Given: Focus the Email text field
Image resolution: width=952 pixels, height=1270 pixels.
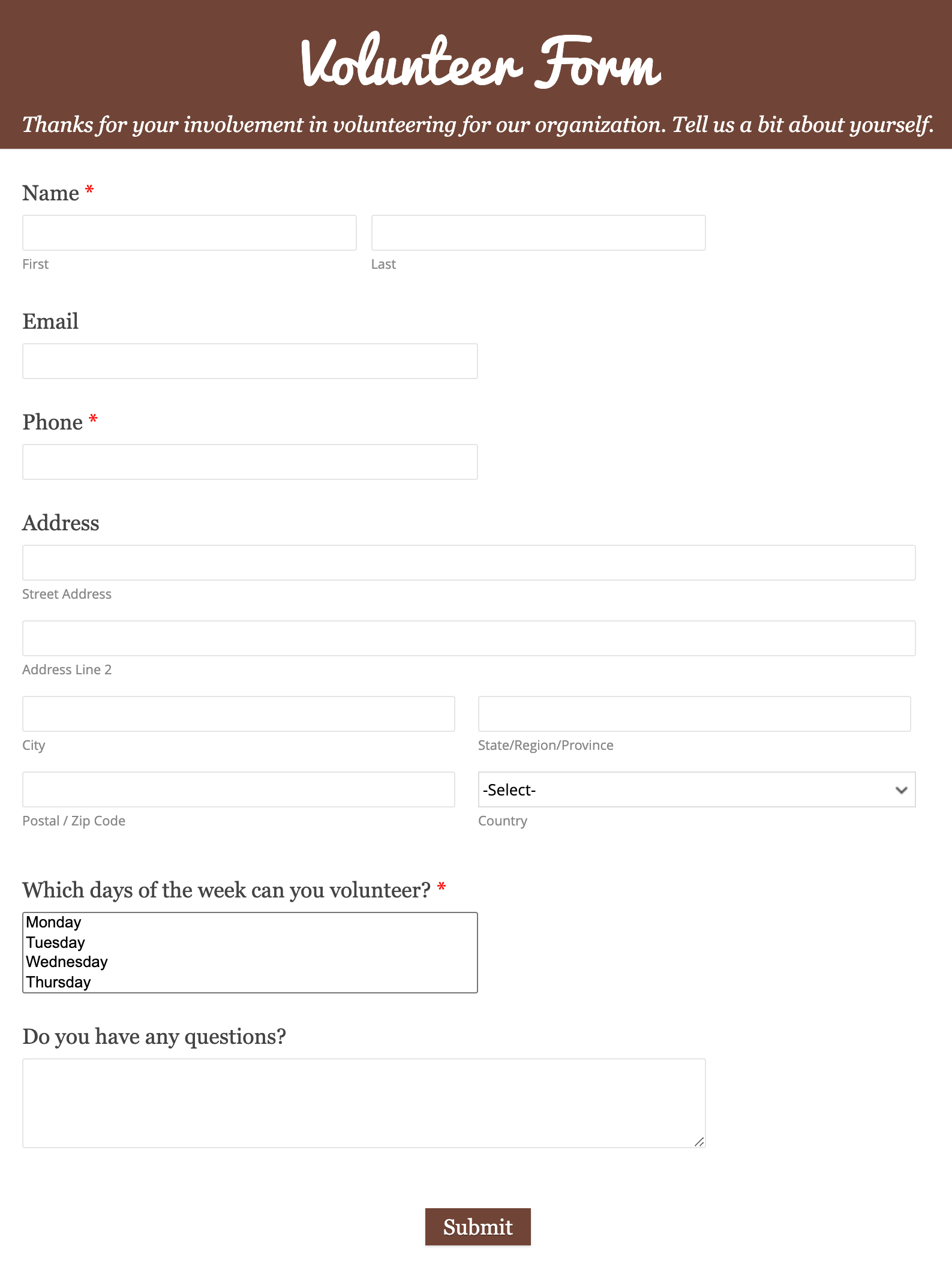Looking at the screenshot, I should [x=250, y=361].
